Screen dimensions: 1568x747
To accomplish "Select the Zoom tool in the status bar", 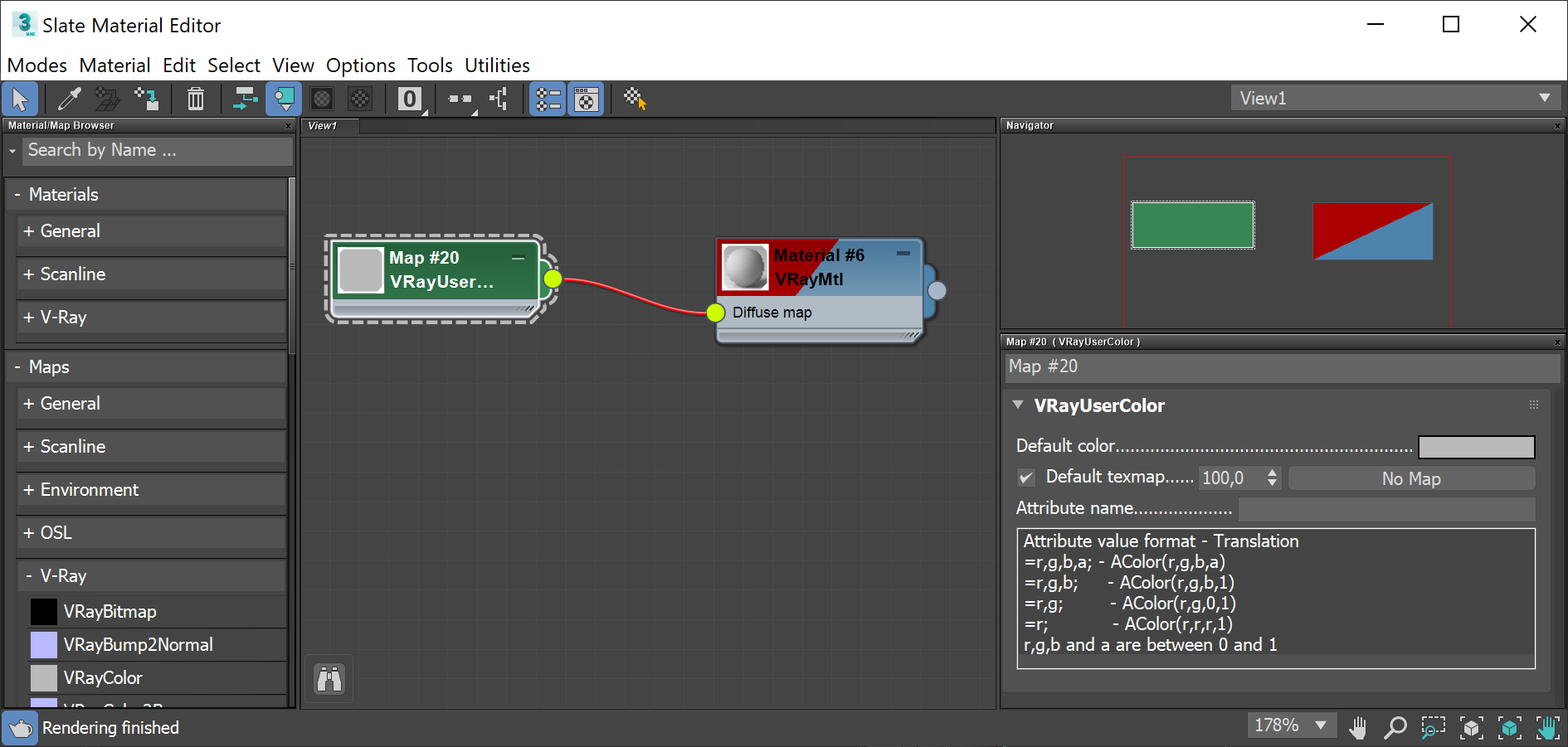I will coord(1395,727).
